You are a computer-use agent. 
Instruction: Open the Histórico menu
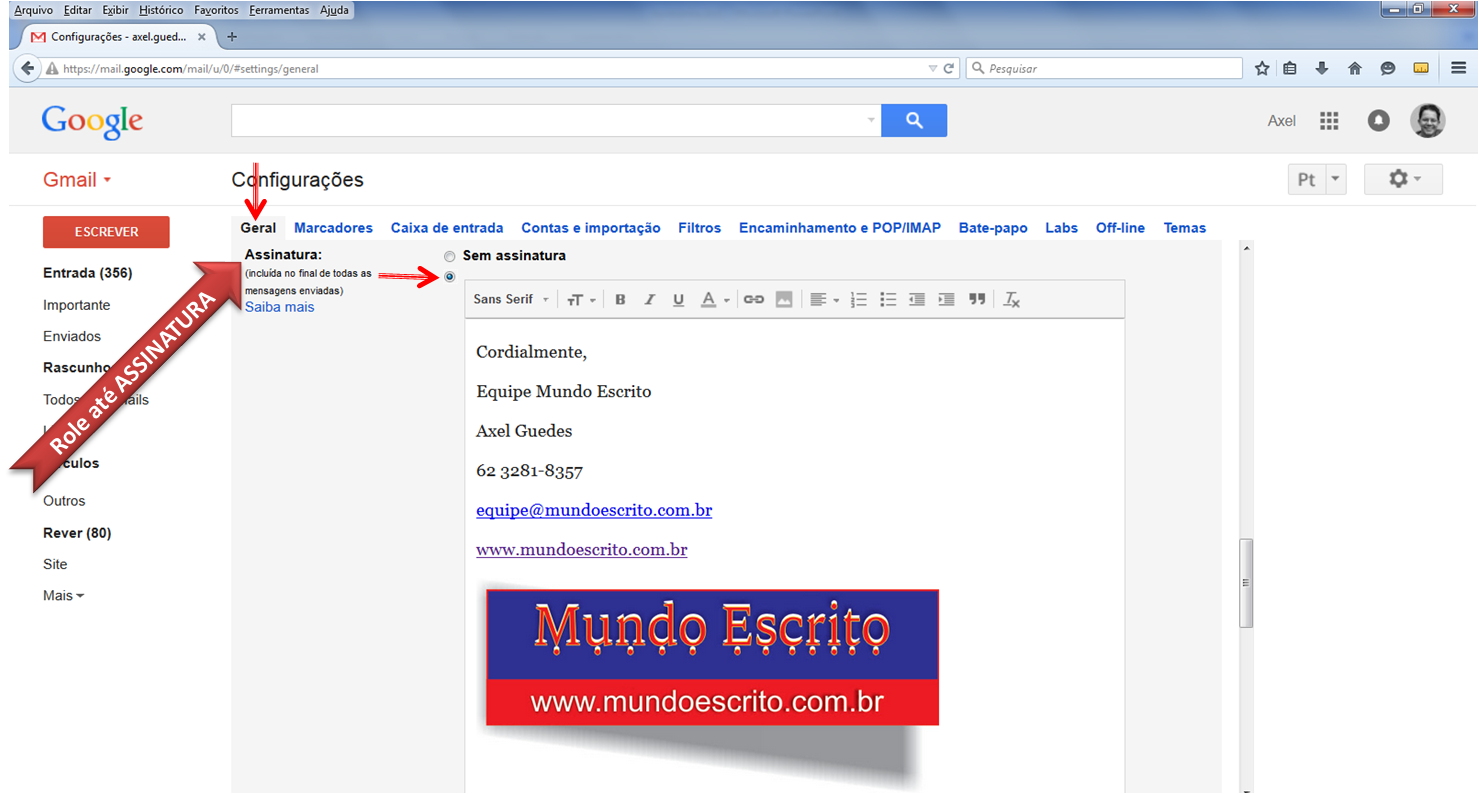click(x=160, y=10)
